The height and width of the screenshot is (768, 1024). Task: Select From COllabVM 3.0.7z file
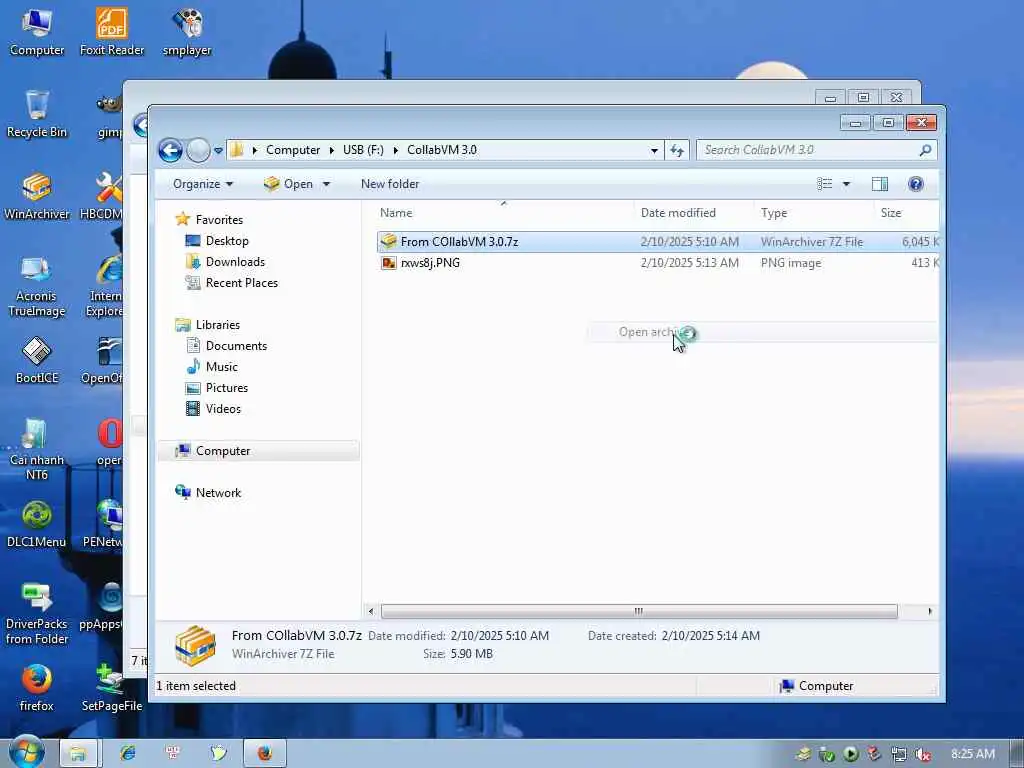(658, 242)
